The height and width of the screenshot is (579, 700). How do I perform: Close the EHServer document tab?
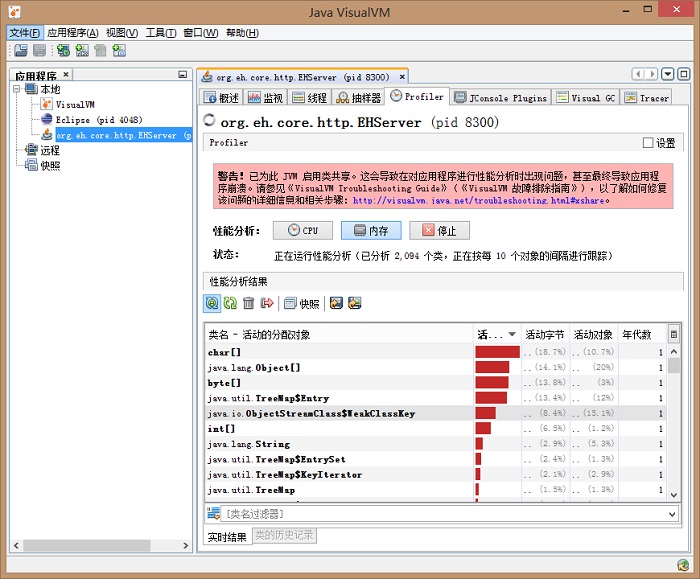(x=402, y=77)
